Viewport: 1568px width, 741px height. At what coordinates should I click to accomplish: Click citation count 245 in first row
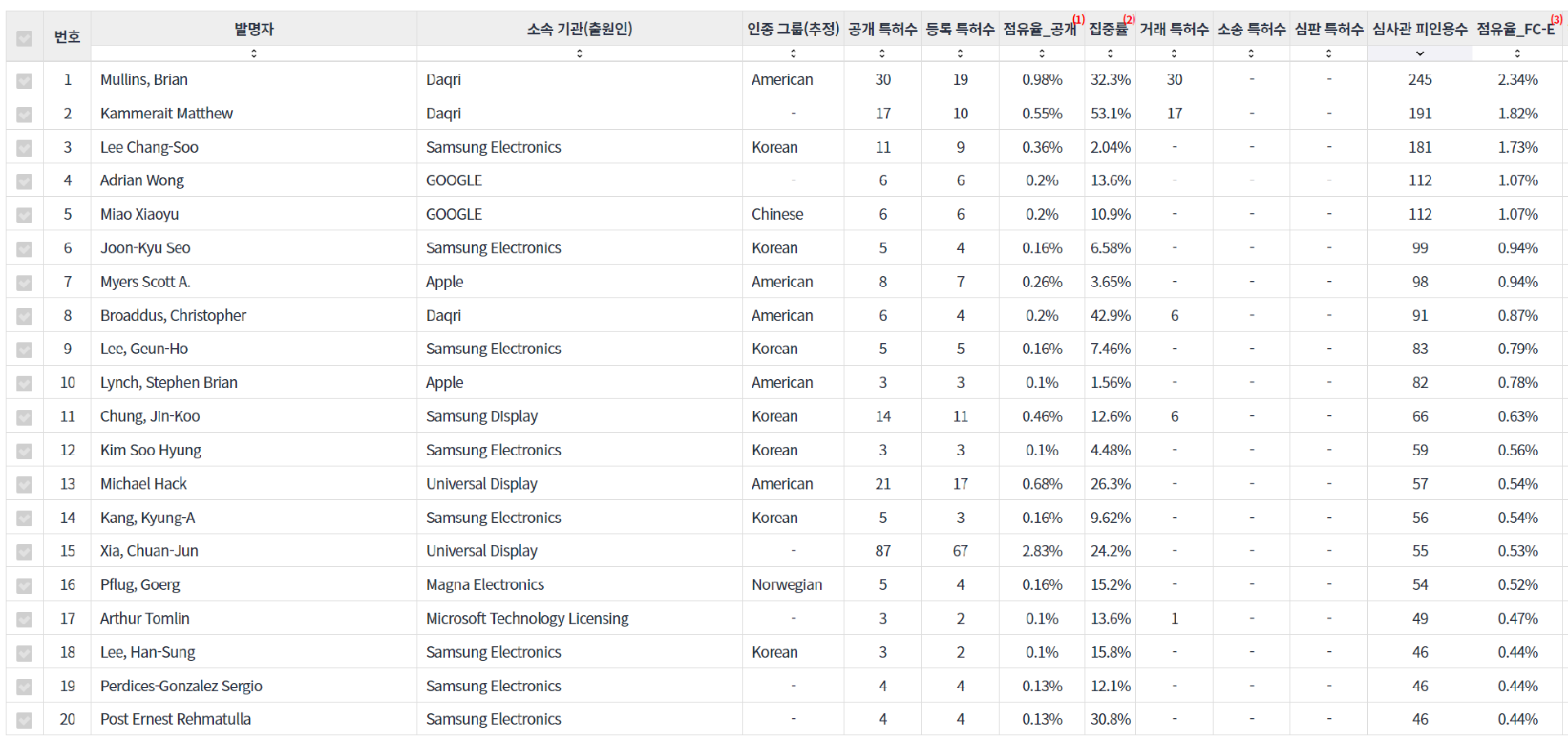[1420, 79]
